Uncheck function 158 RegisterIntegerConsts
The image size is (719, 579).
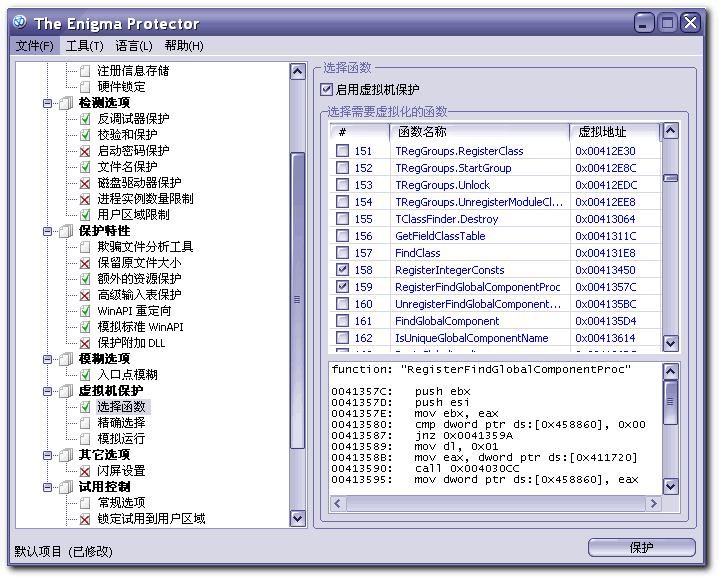pos(342,270)
